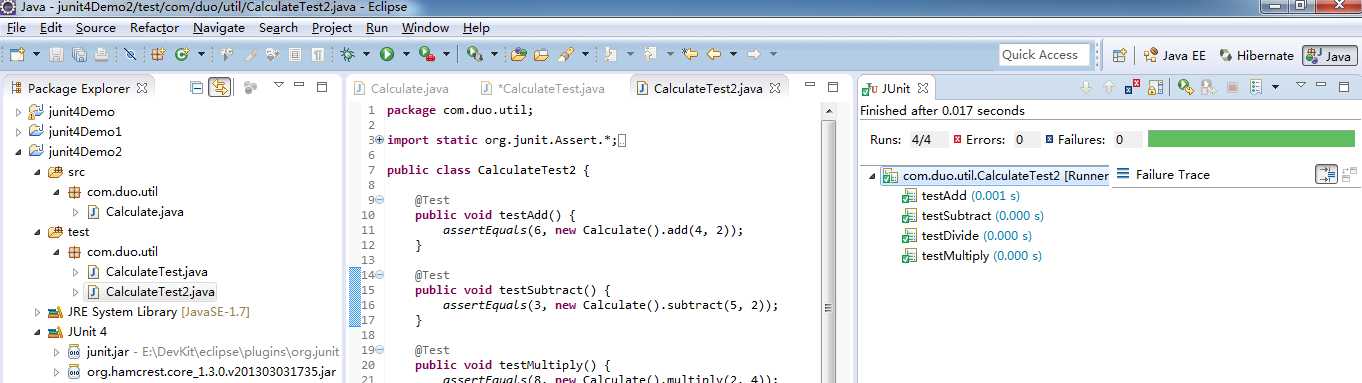Click the Open Task folder icon
The image size is (1362, 383).
(x=541, y=54)
